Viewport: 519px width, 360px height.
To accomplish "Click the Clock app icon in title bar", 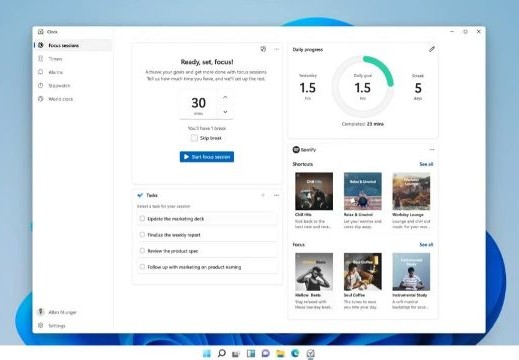I will click(41, 32).
